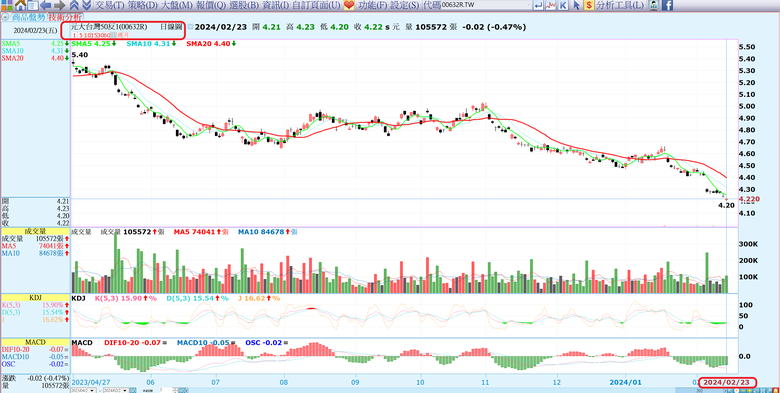780x393 pixels.
Task: Open the red line trend chart icon
Action: click(551, 5)
